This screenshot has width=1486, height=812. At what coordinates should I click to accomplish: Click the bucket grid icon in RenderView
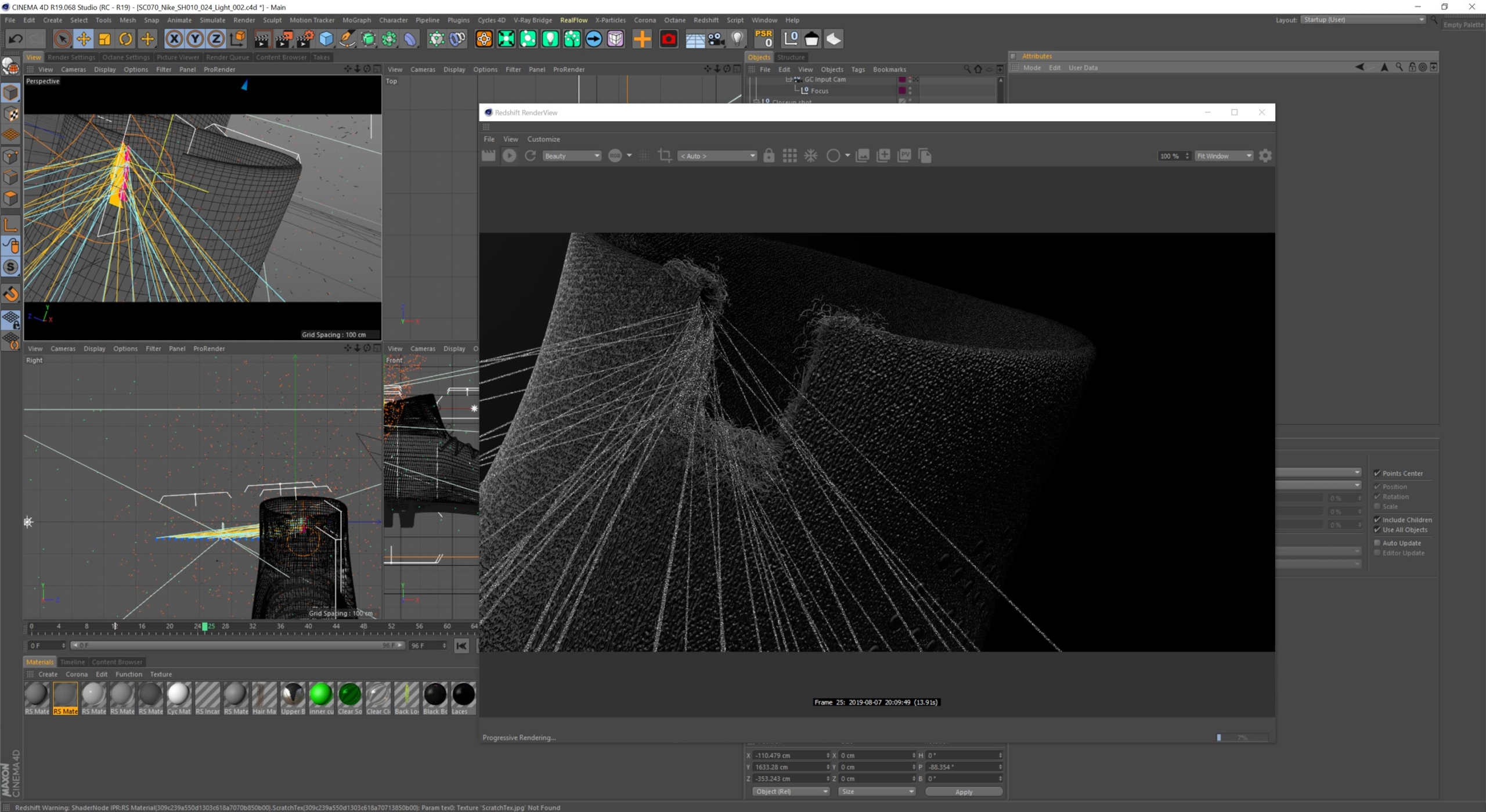point(789,156)
